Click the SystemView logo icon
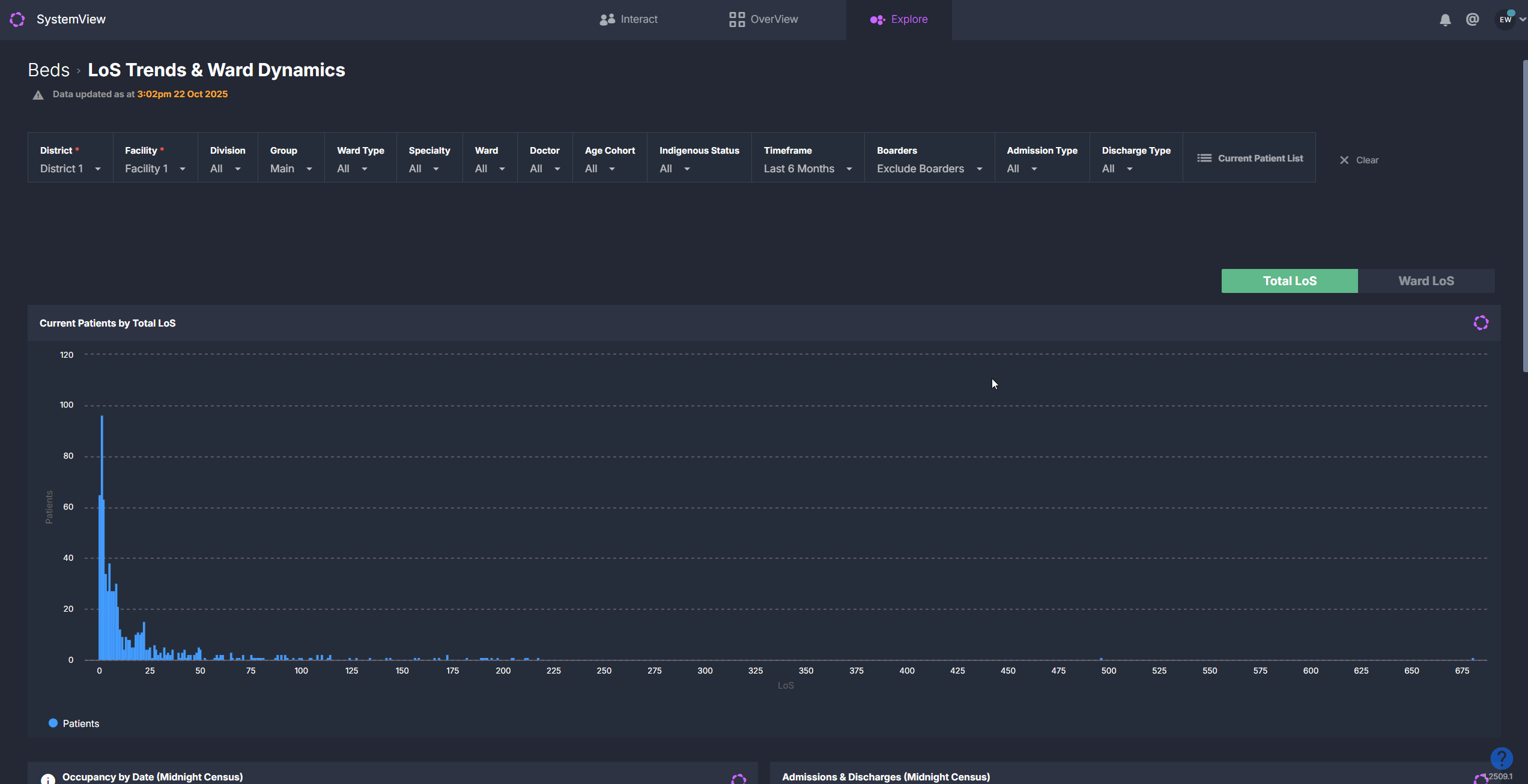Image resolution: width=1528 pixels, height=784 pixels. (x=17, y=19)
